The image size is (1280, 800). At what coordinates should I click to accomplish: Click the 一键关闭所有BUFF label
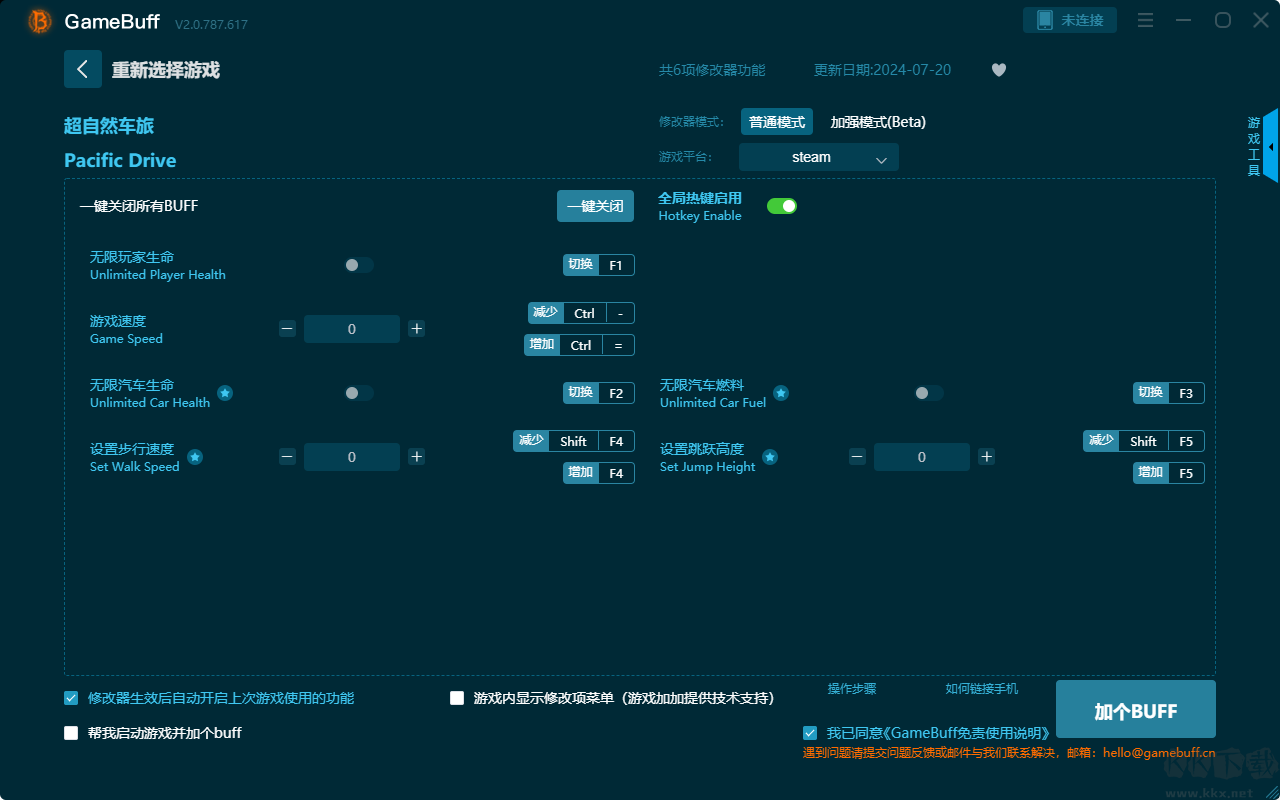point(139,206)
